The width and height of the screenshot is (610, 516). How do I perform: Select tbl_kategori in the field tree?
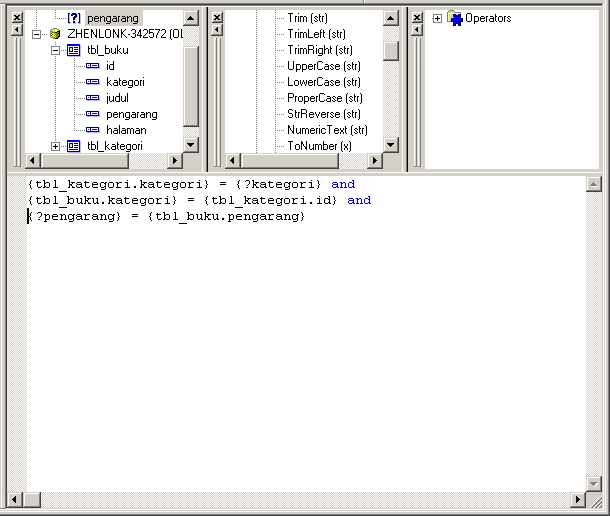coord(115,146)
